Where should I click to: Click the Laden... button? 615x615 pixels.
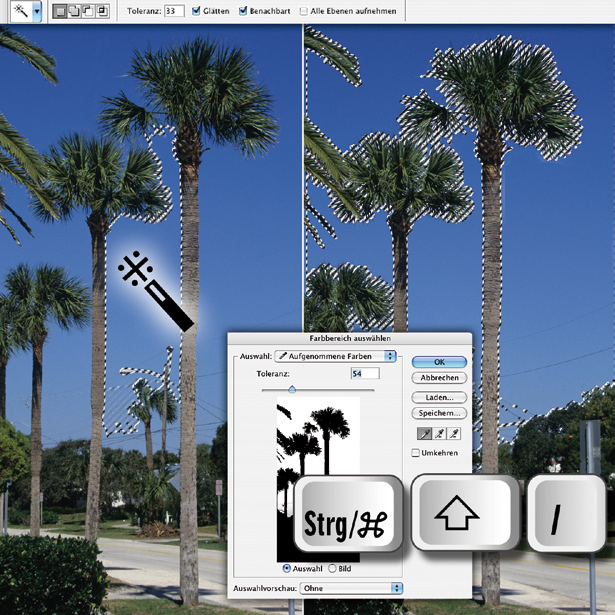tap(439, 397)
